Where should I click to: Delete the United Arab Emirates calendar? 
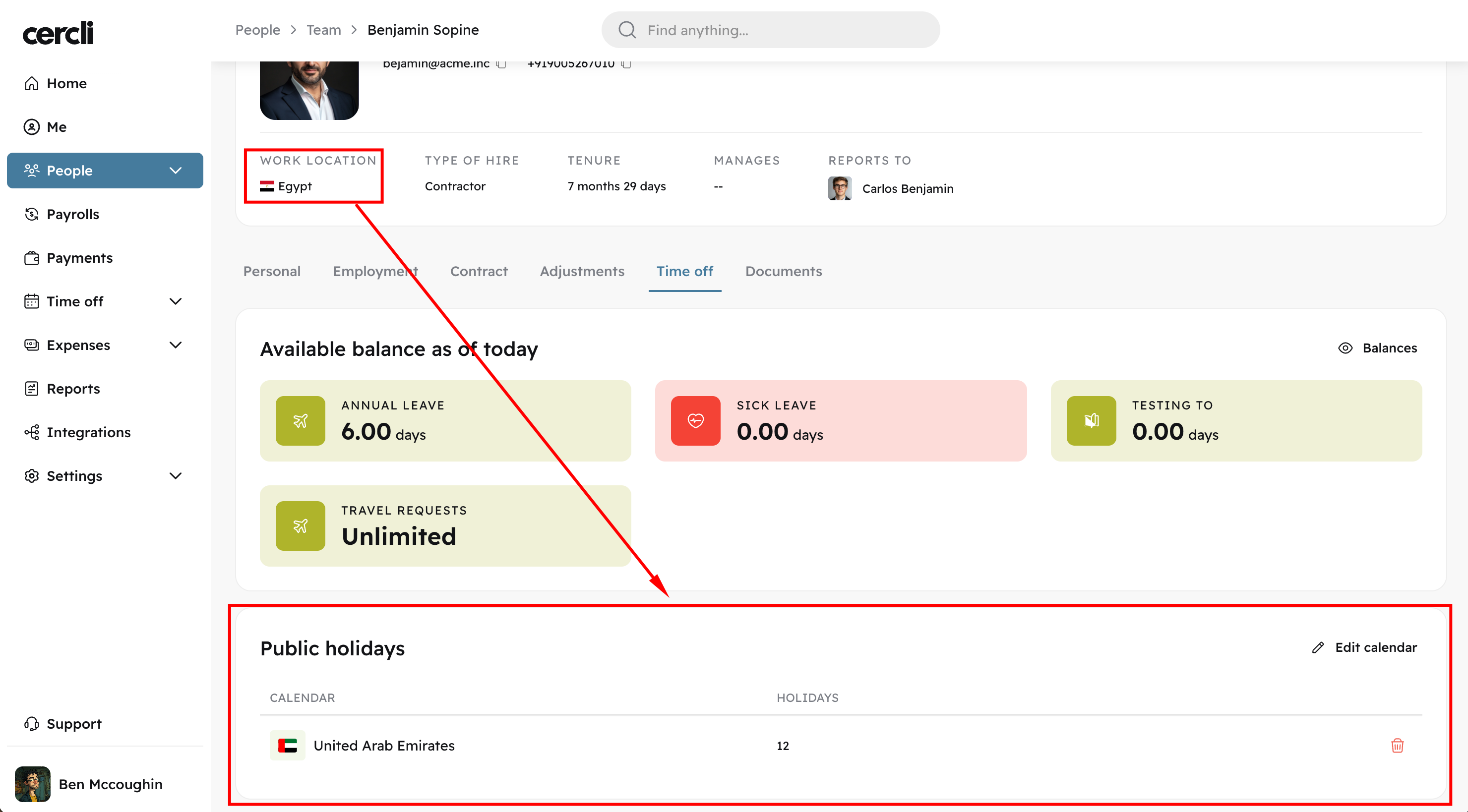[1397, 746]
